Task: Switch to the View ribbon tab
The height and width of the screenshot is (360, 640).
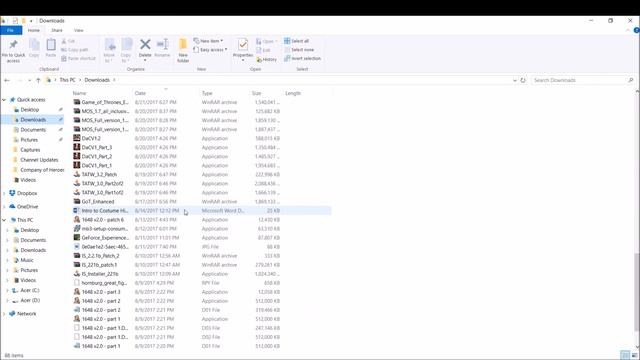Action: (78, 30)
